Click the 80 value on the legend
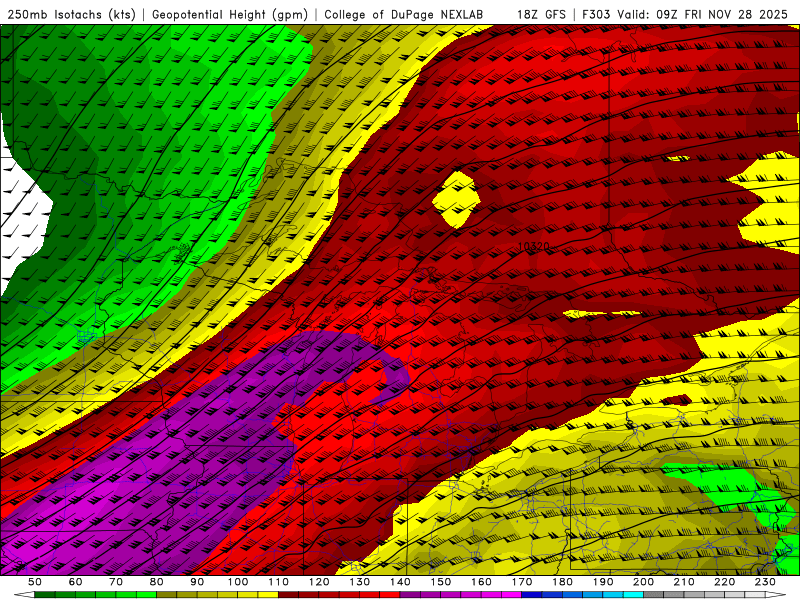The width and height of the screenshot is (800, 600). click(157, 582)
